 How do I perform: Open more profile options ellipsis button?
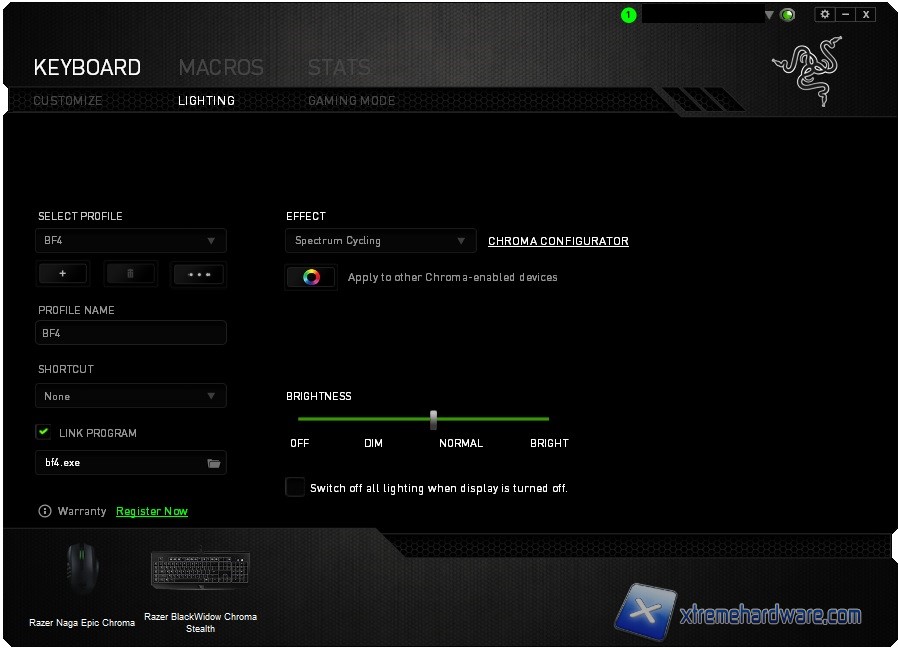199,274
